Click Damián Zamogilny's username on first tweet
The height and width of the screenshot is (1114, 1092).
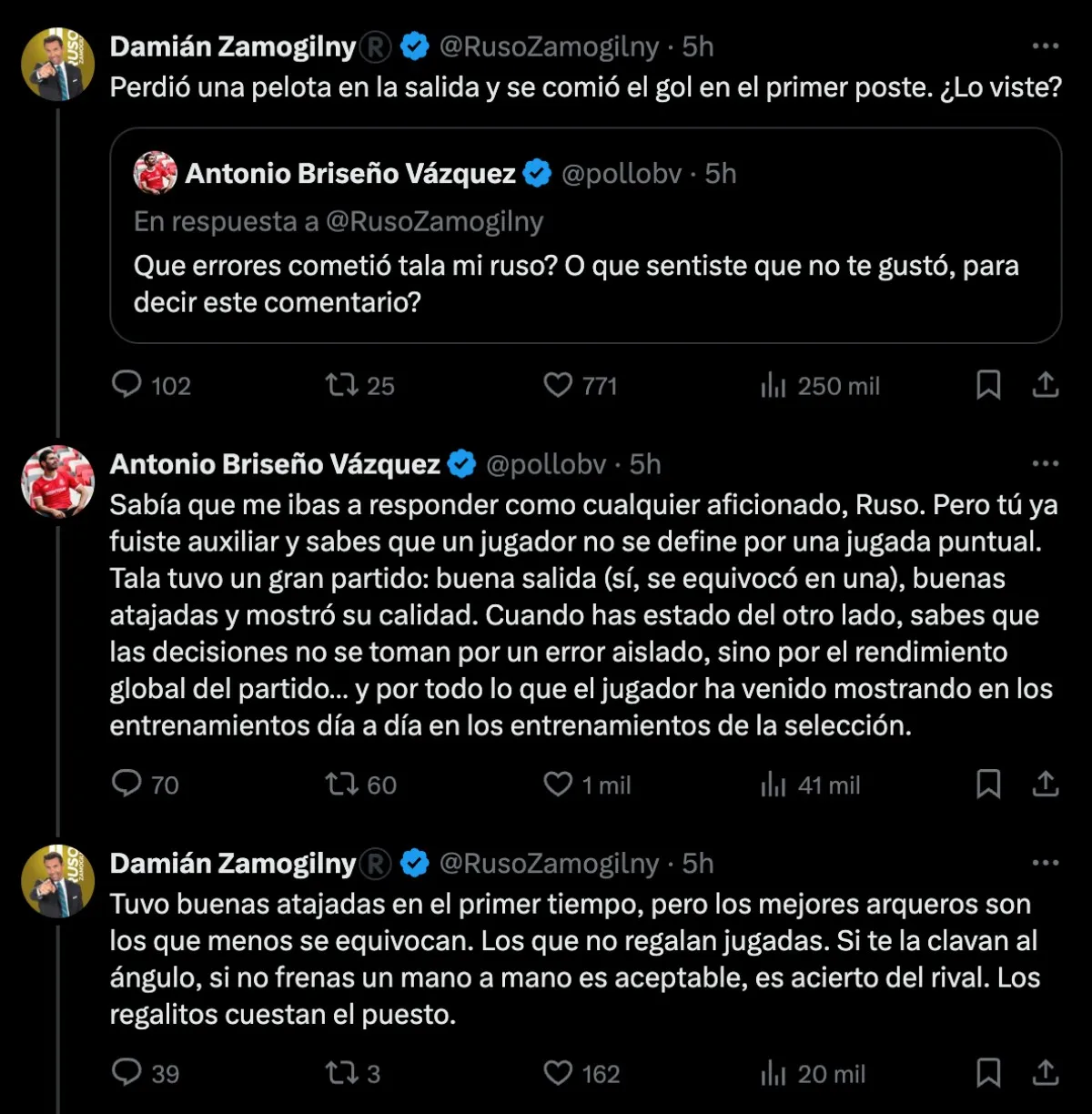point(232,46)
